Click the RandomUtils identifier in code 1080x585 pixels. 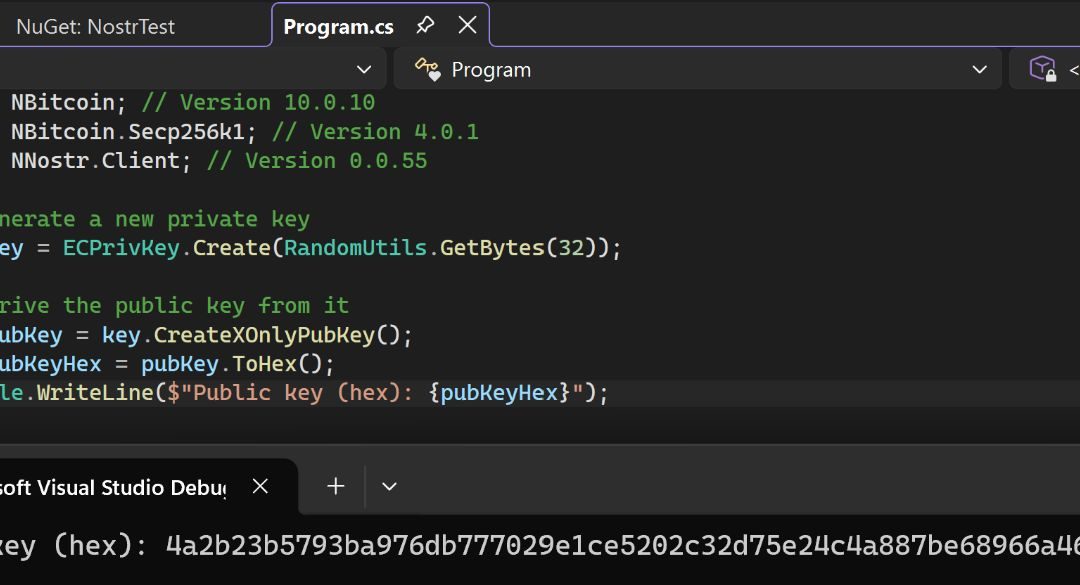(355, 248)
